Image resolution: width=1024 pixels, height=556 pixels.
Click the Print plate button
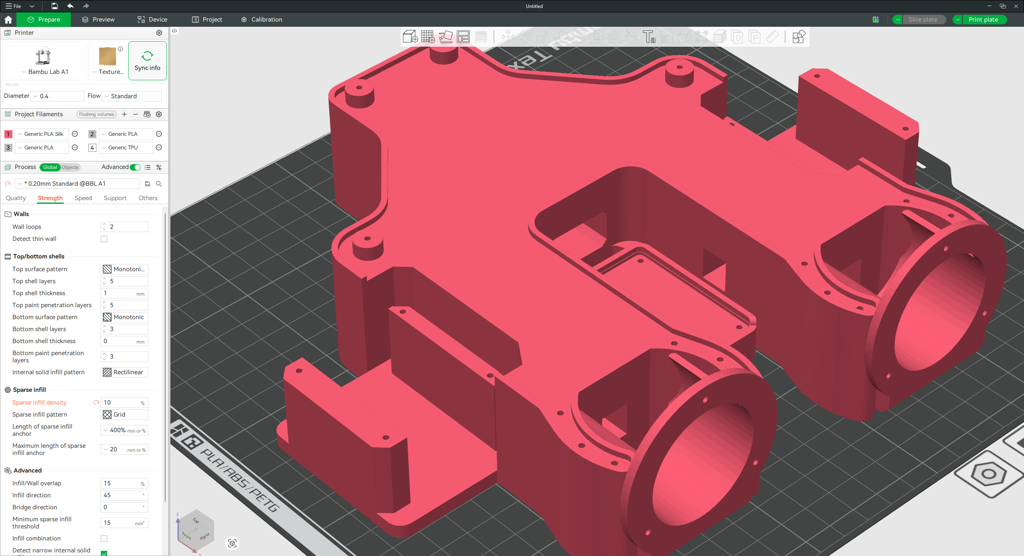click(x=983, y=20)
